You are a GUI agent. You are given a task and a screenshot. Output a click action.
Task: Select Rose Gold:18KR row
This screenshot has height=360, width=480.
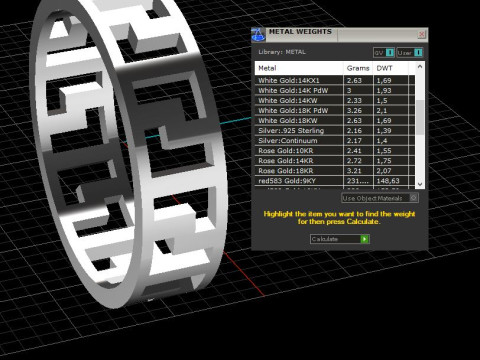coord(335,171)
